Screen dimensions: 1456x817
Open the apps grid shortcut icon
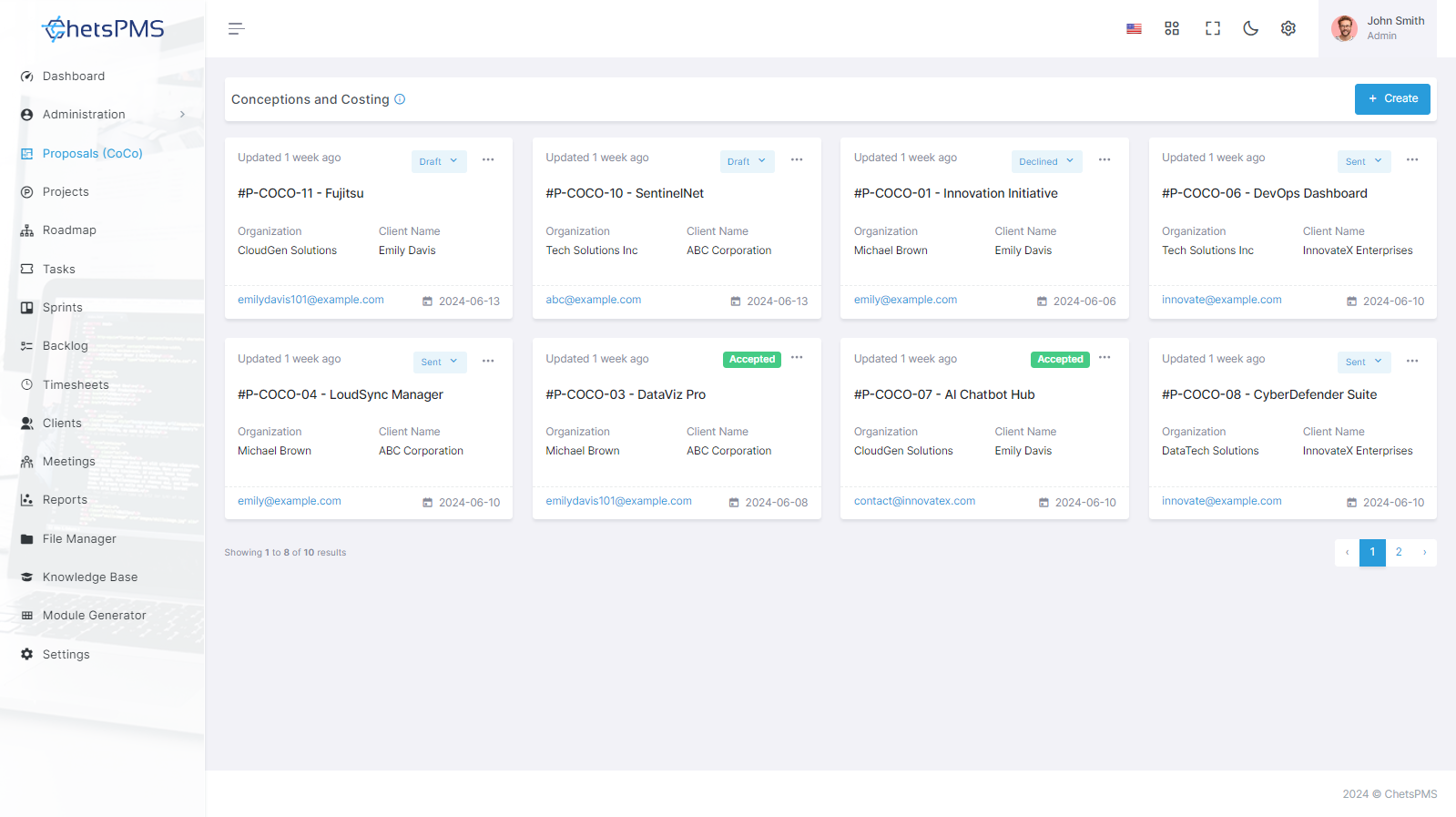(1172, 29)
